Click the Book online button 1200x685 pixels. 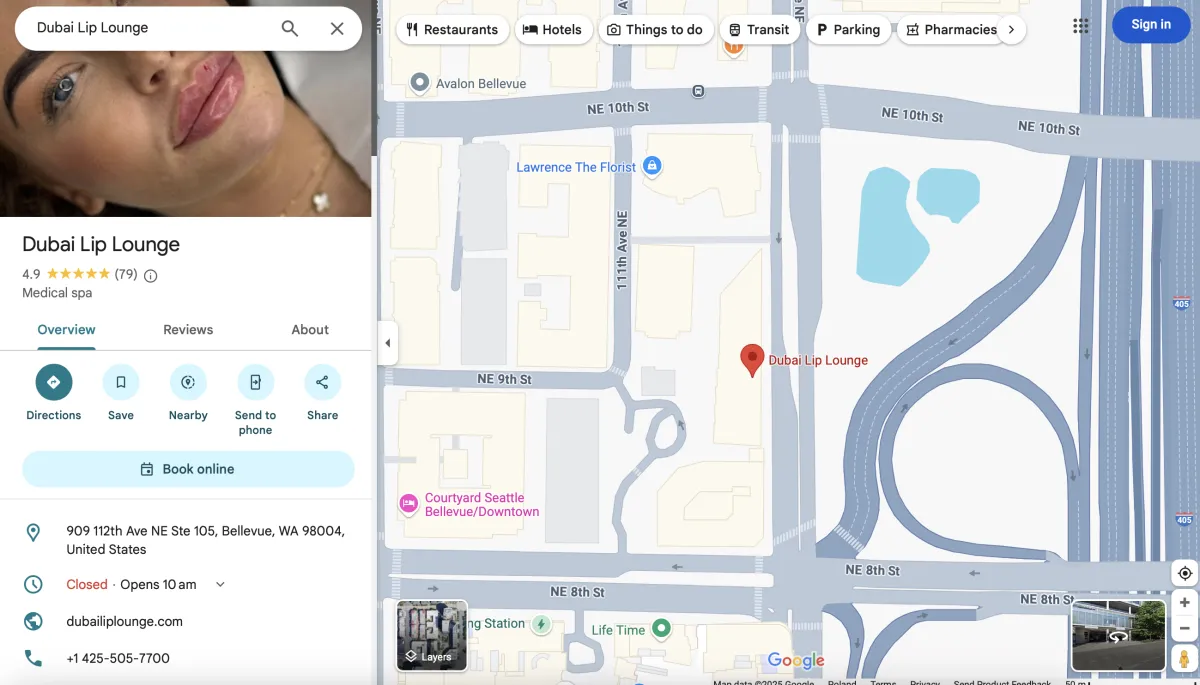click(188, 469)
